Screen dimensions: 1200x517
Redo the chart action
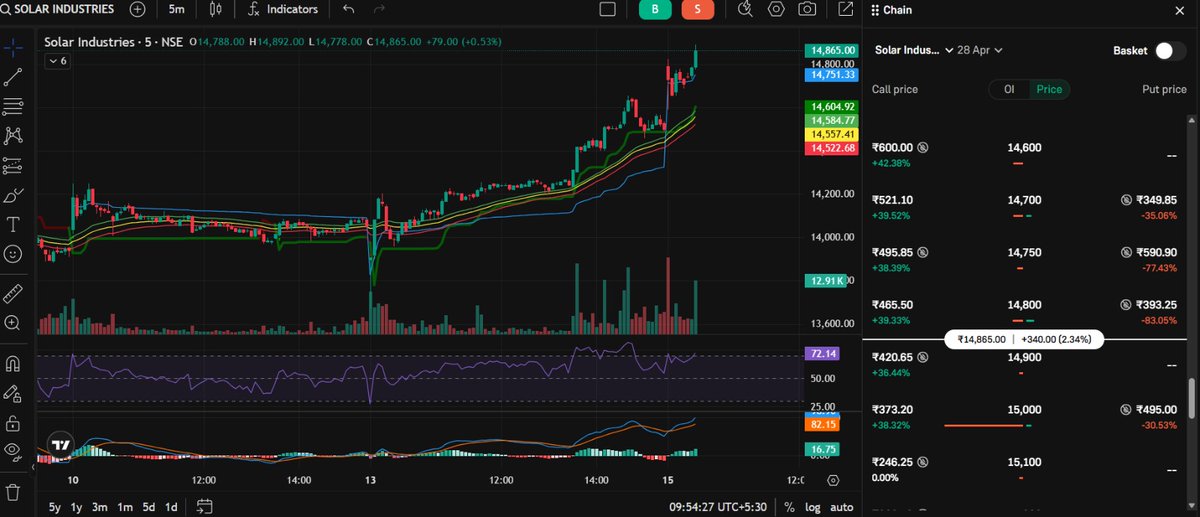pyautogui.click(x=379, y=9)
